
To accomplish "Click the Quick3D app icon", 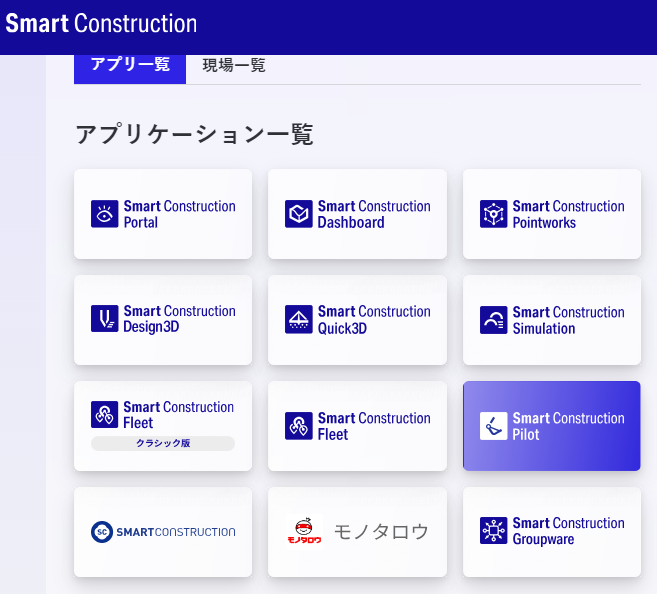I will [299, 319].
